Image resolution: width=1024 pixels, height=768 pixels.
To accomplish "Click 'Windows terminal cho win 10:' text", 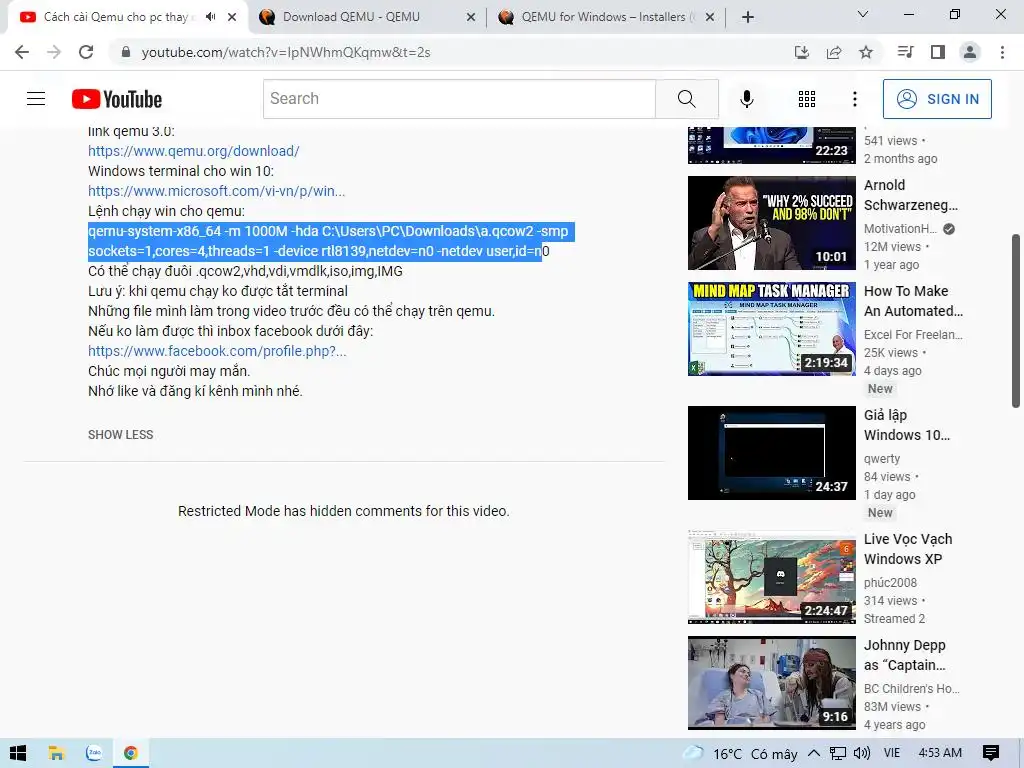I will point(181,171).
